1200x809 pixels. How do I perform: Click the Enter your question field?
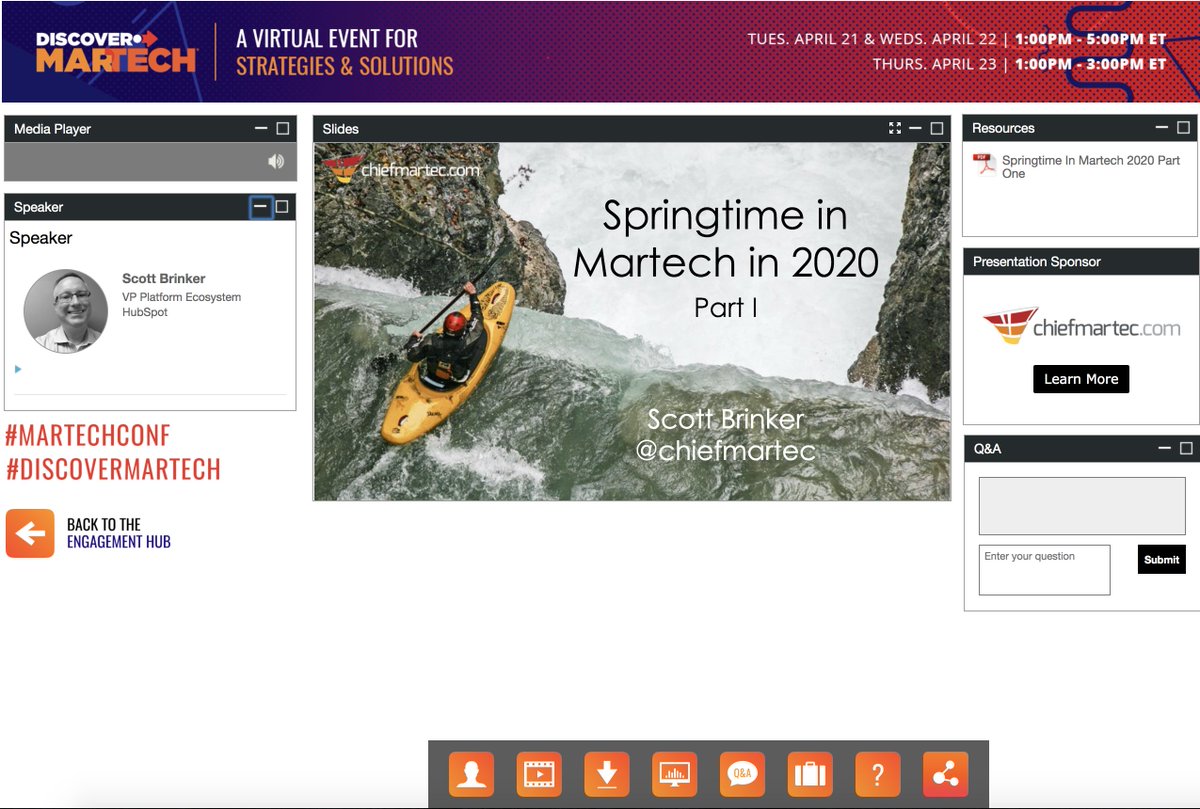tap(1044, 570)
